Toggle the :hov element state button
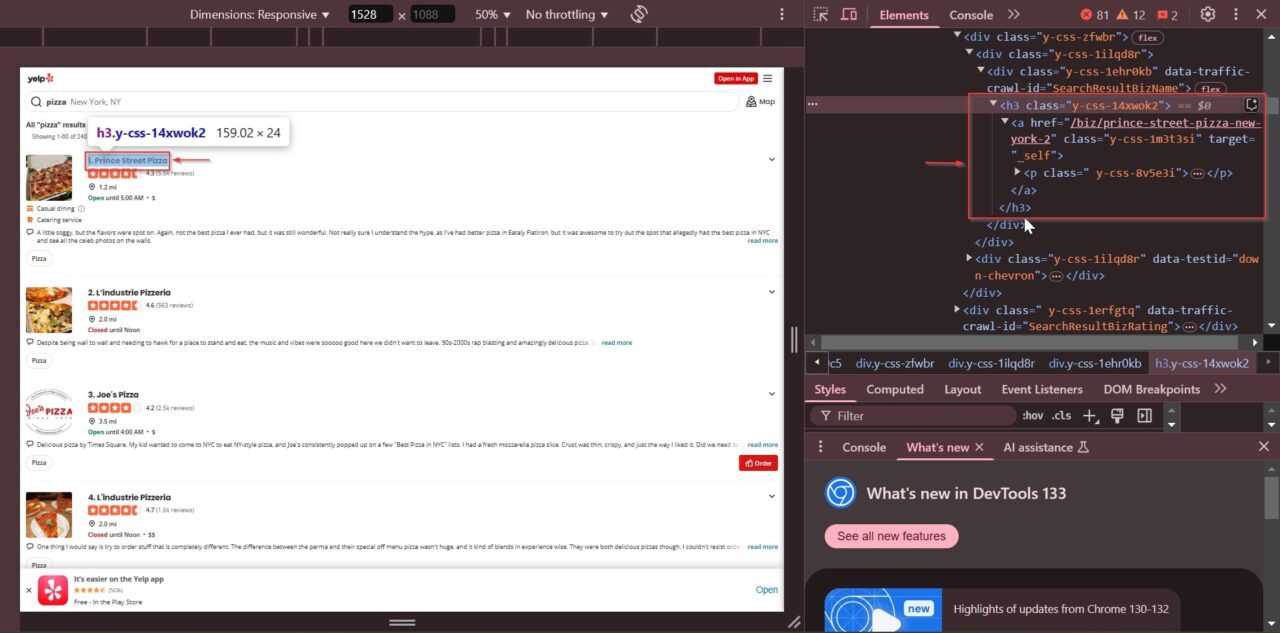Viewport: 1280px width, 633px height. (1033, 416)
